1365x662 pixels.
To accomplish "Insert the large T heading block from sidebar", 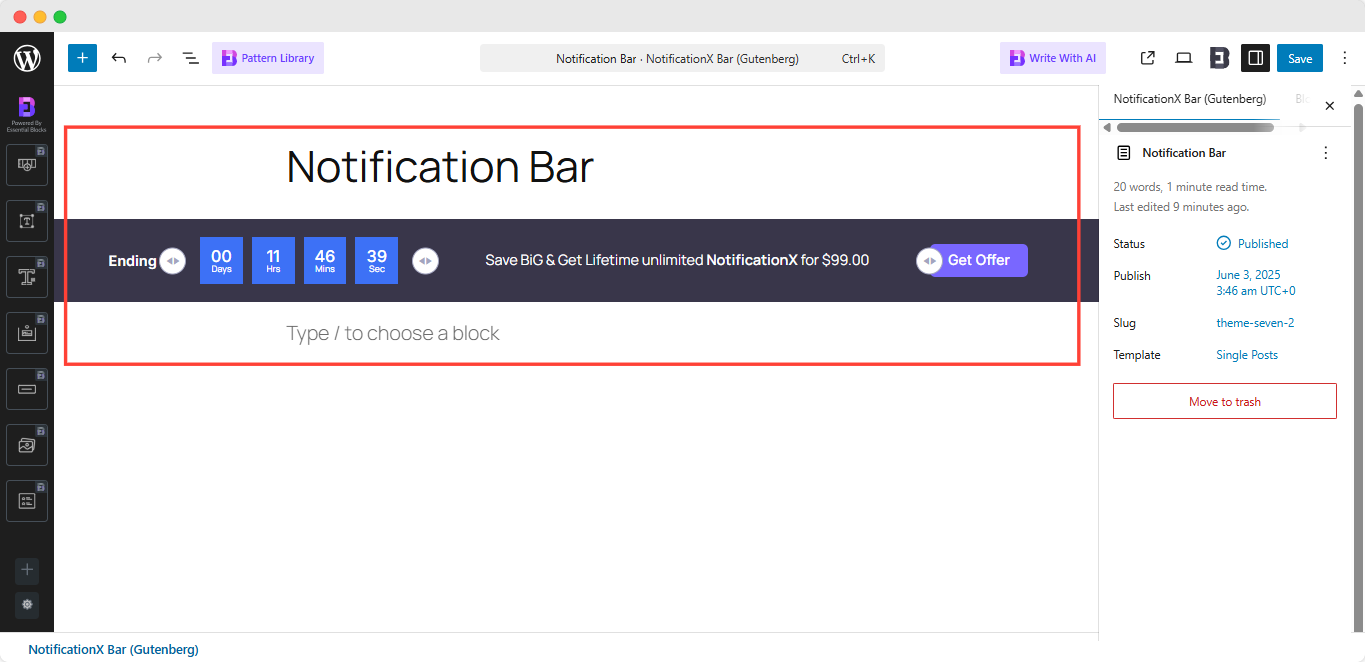I will point(27,276).
